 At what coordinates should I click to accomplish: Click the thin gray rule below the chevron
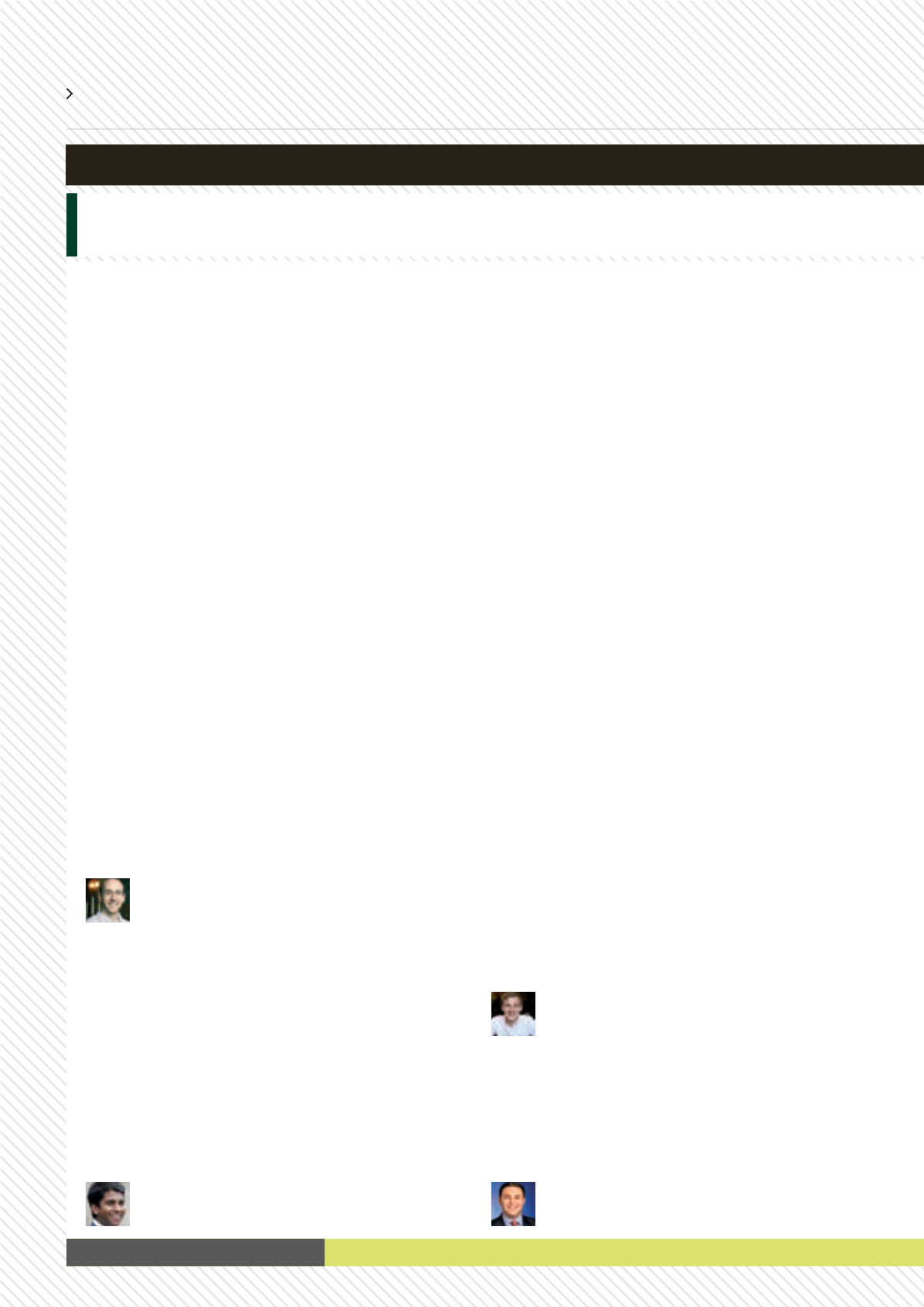point(494,128)
